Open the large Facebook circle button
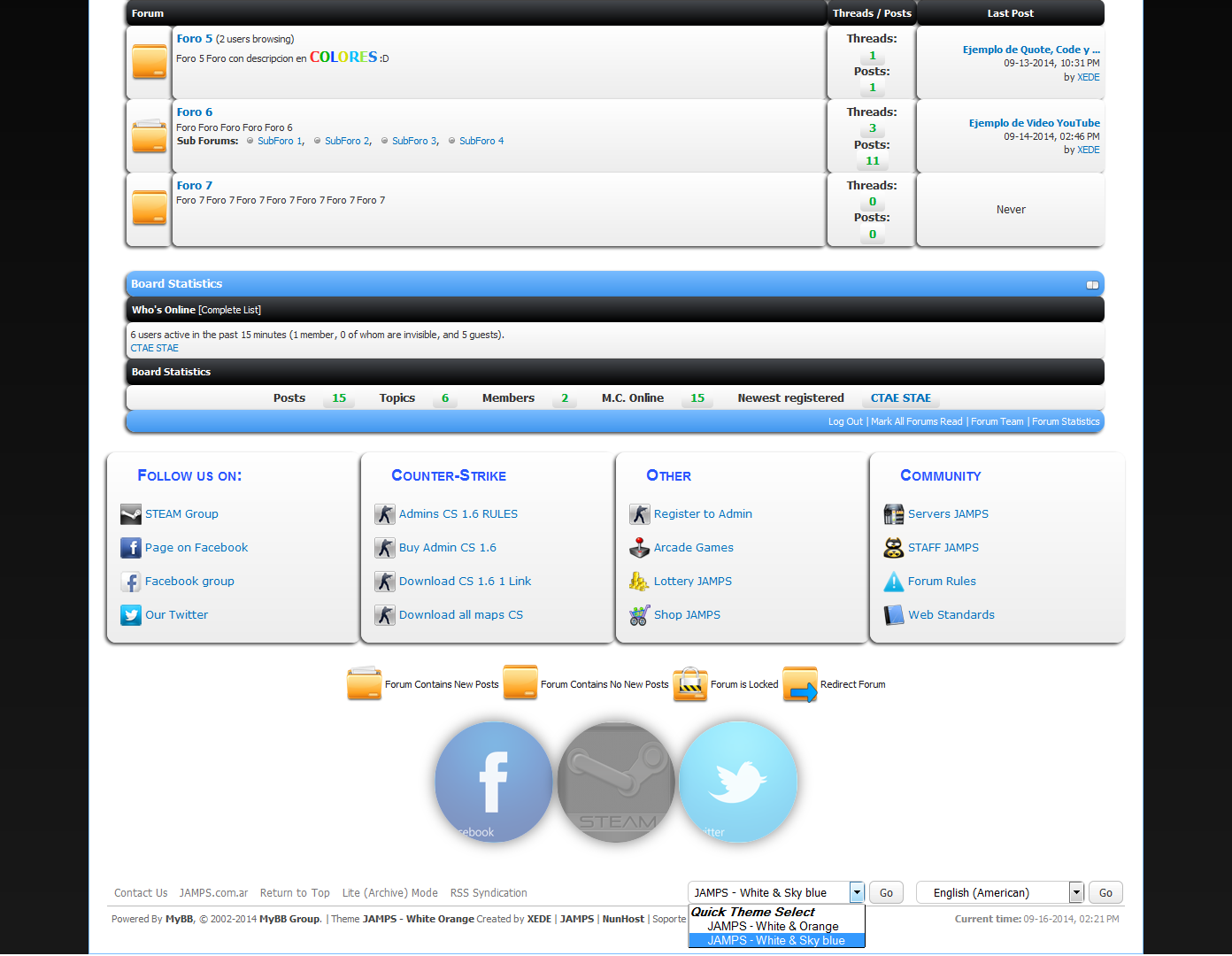The image size is (1232, 956). (494, 782)
